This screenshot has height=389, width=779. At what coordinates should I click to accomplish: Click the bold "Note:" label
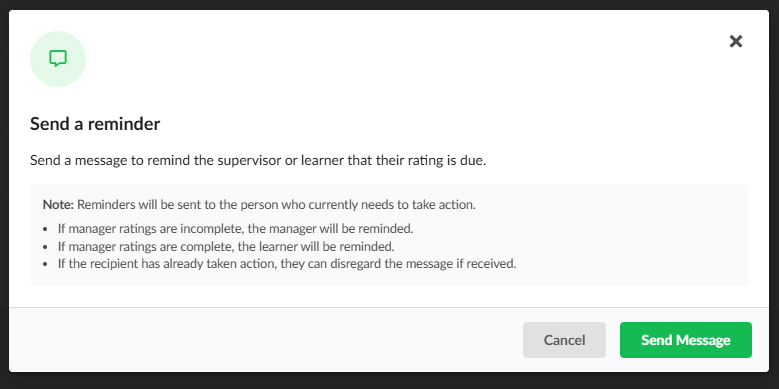coord(58,205)
